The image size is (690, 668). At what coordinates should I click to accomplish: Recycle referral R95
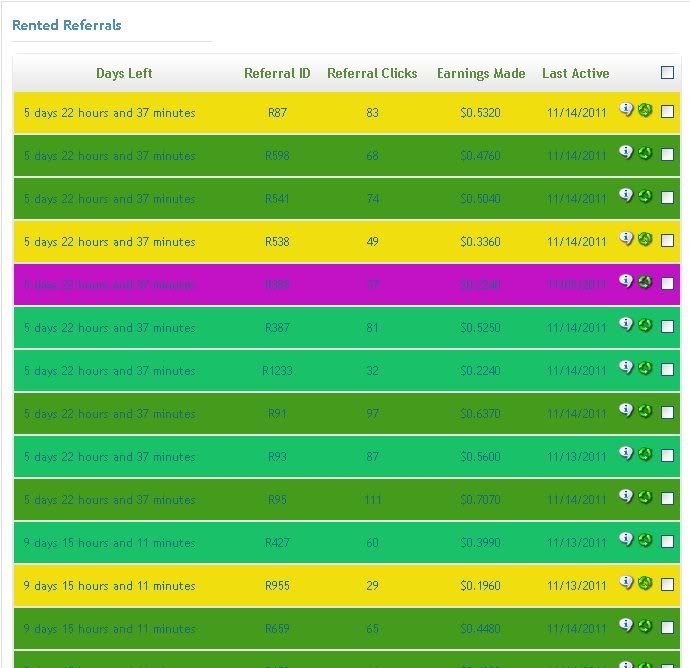click(x=645, y=497)
